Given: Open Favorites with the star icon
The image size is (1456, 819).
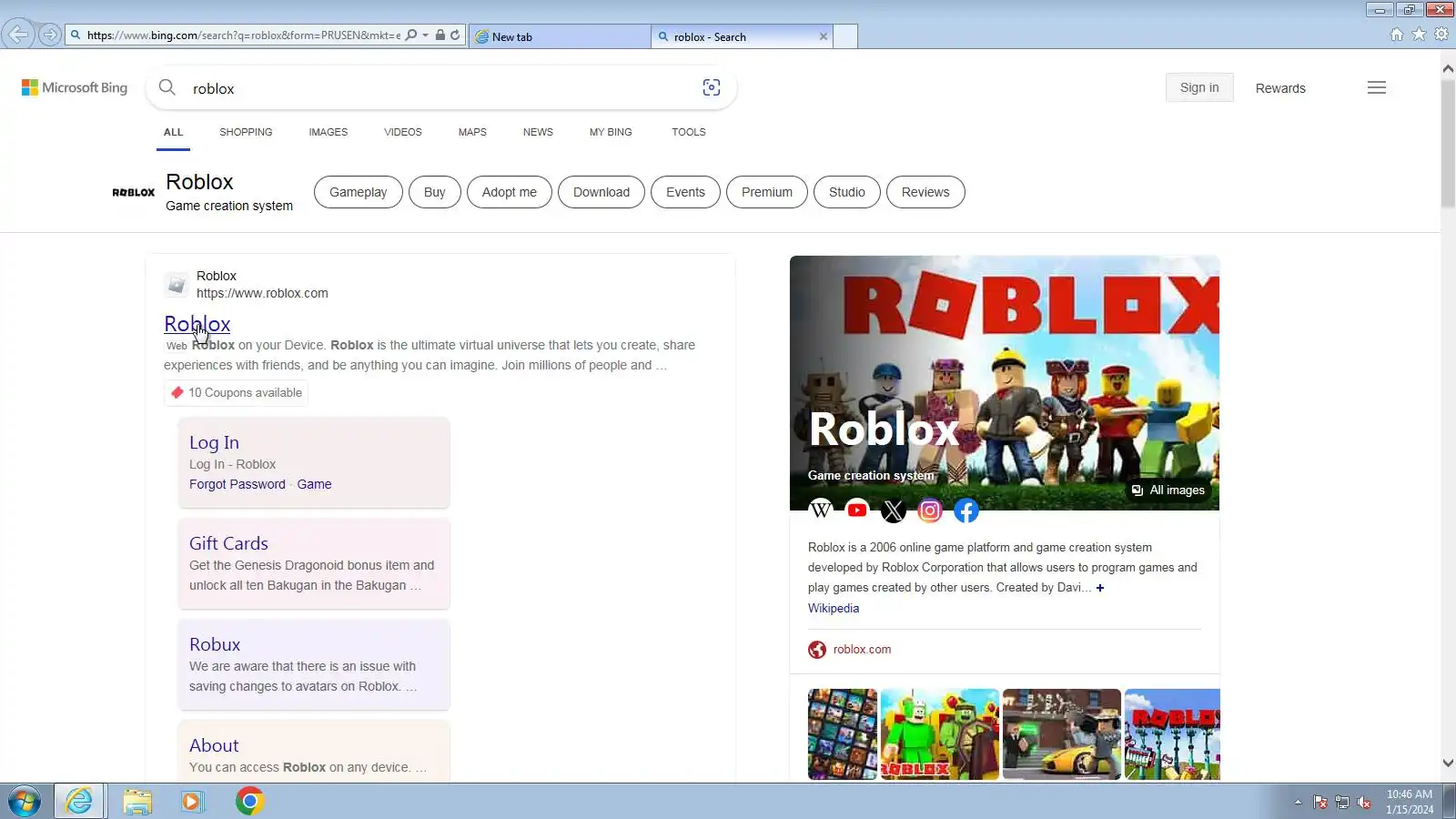Looking at the screenshot, I should (x=1419, y=35).
